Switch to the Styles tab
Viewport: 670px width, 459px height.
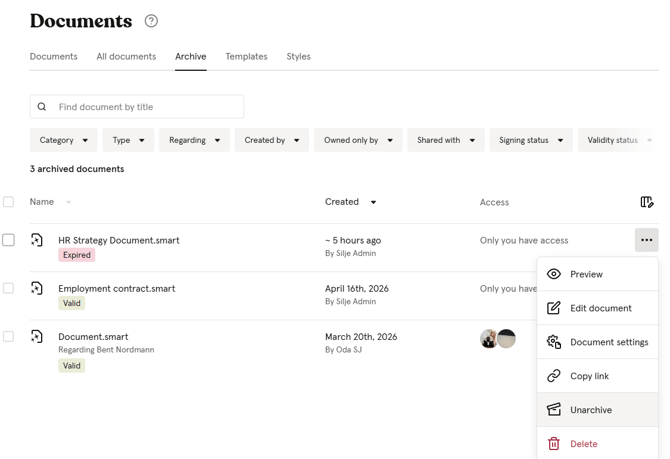point(298,56)
